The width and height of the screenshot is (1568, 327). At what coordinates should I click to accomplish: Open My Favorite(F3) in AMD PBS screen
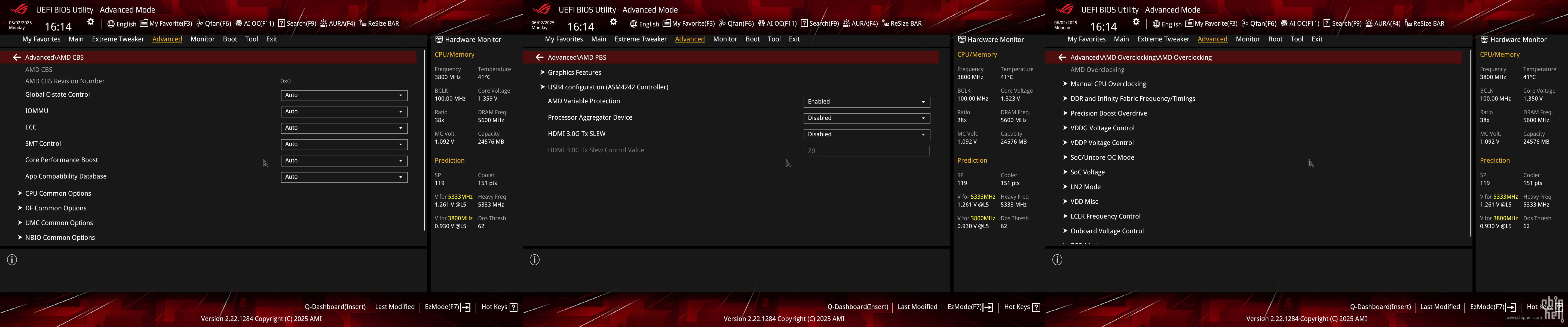[688, 24]
